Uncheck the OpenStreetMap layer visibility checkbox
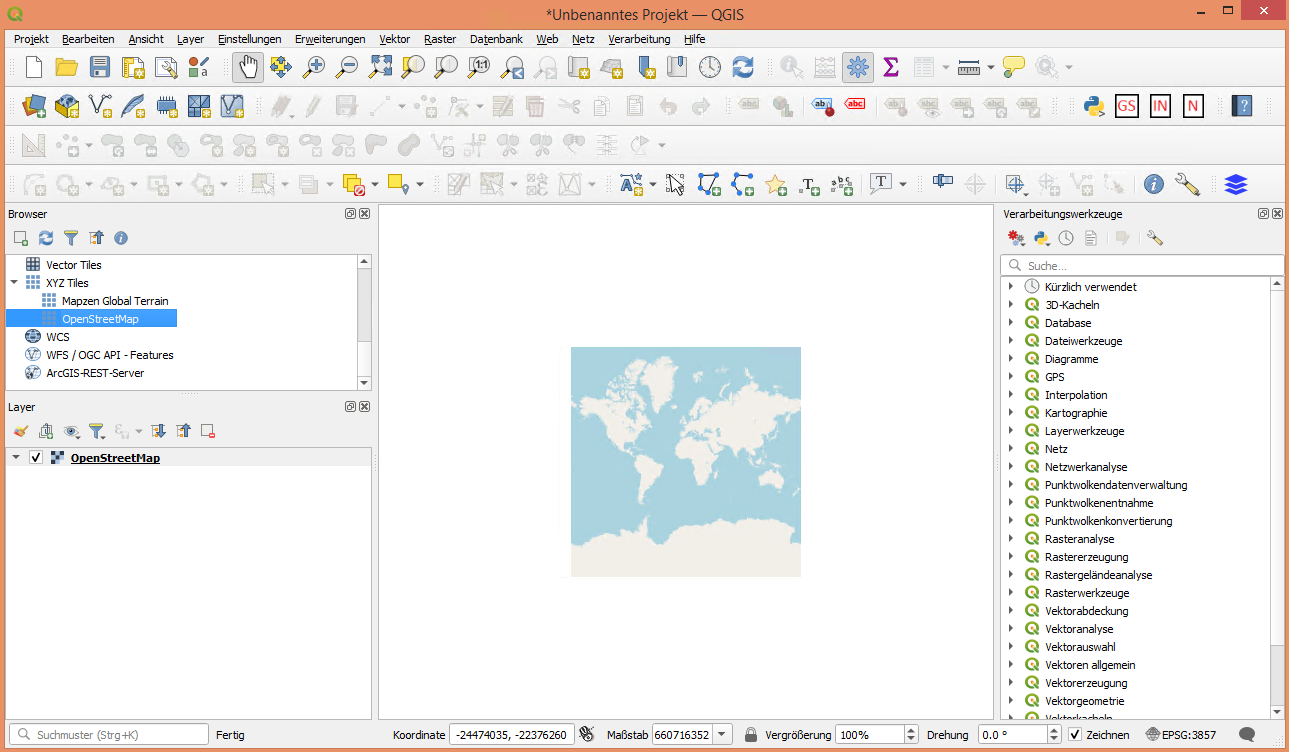The width and height of the screenshot is (1289, 752). tap(37, 458)
